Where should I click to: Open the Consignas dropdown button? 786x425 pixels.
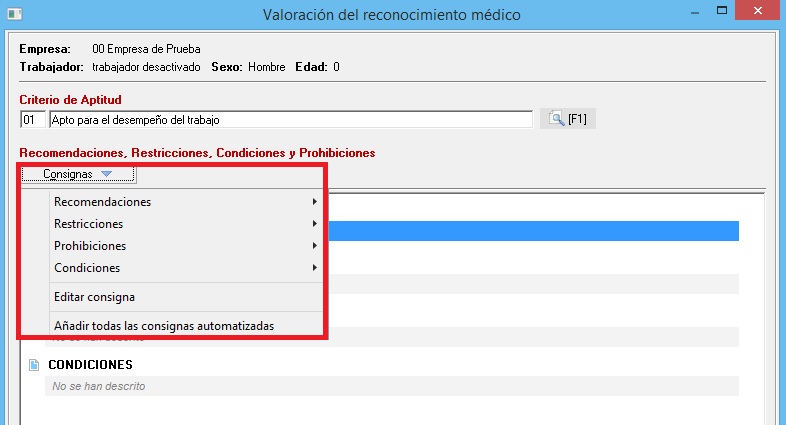coord(78,174)
